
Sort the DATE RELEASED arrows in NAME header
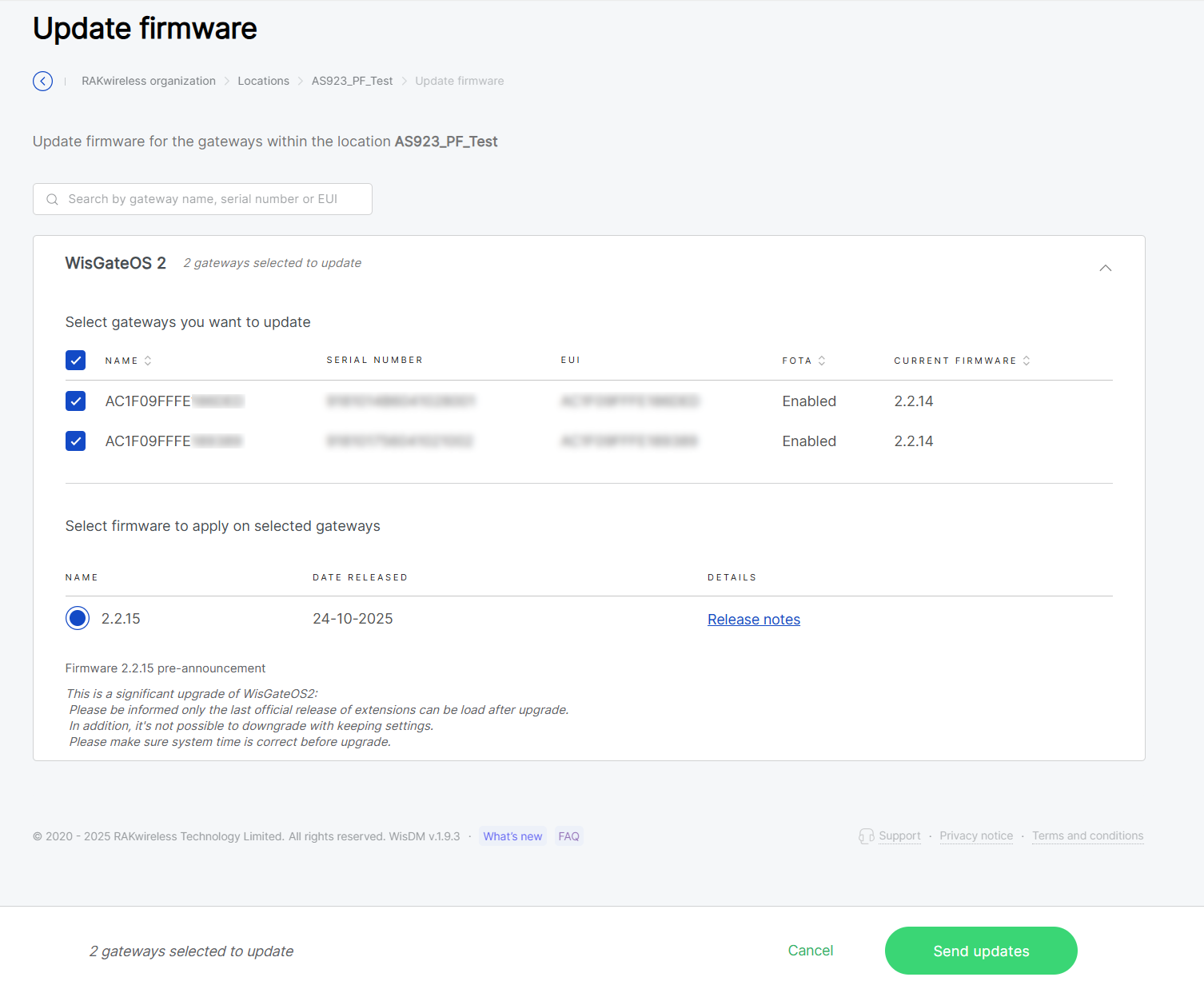coord(150,360)
